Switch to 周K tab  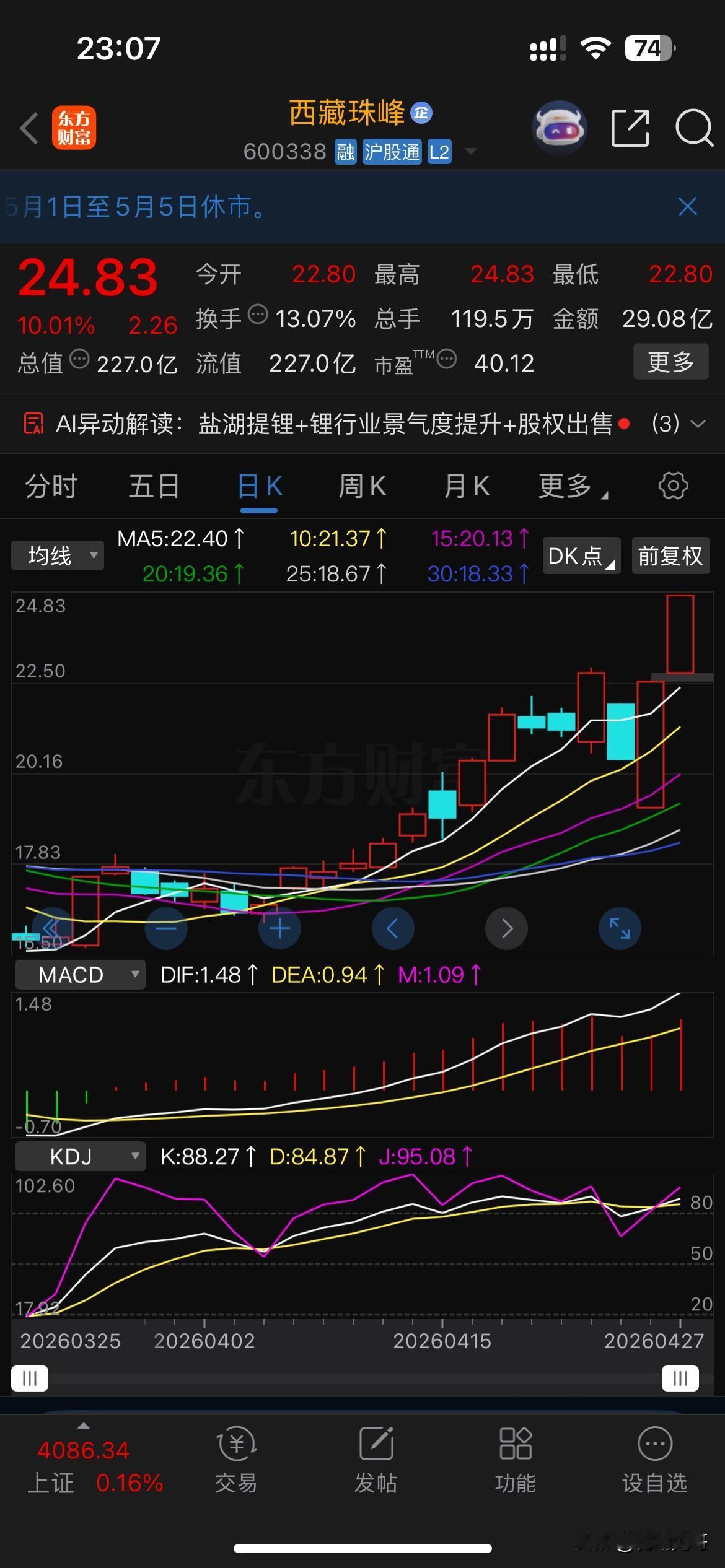[x=362, y=486]
